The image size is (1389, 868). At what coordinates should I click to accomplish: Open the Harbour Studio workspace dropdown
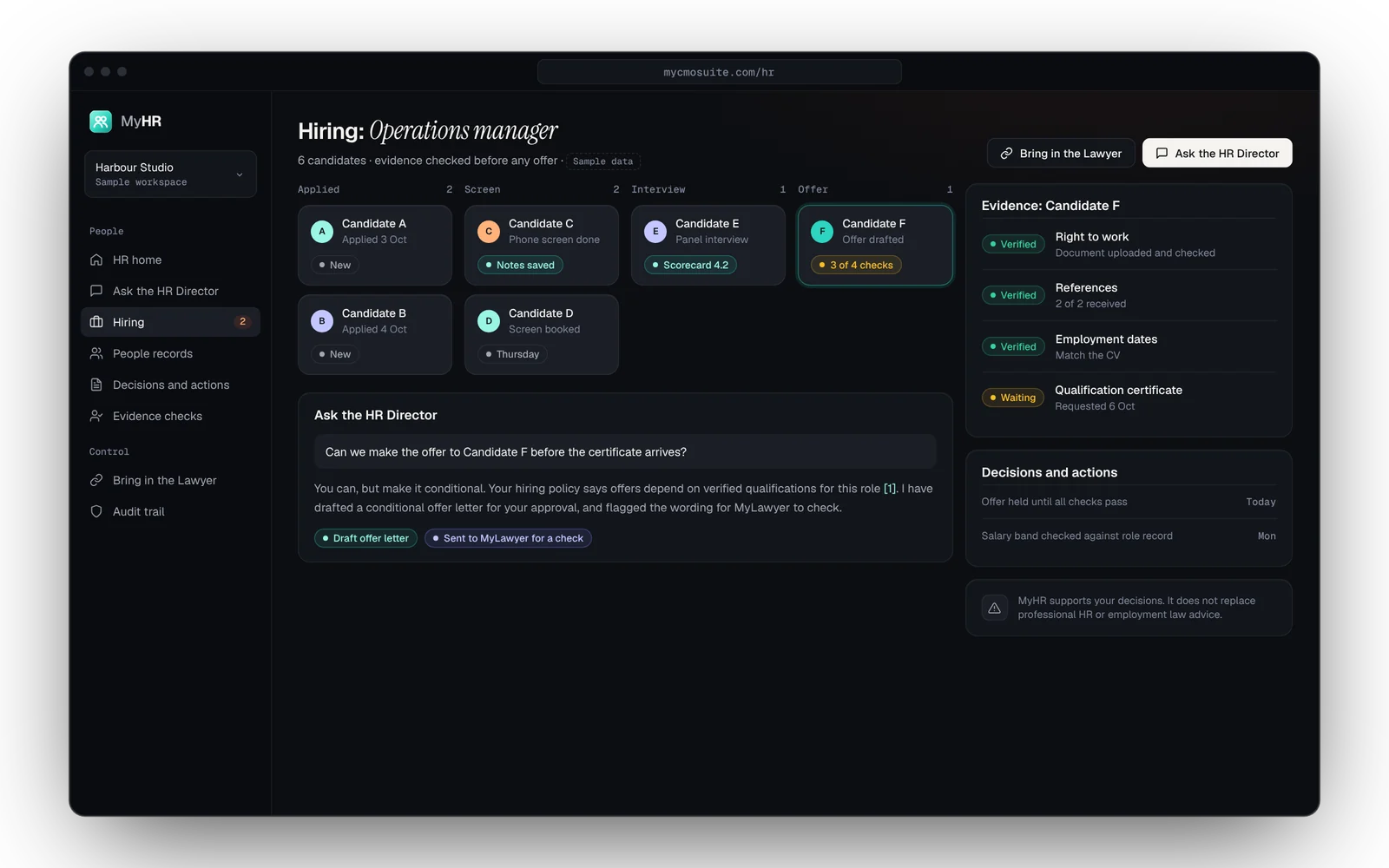(170, 174)
